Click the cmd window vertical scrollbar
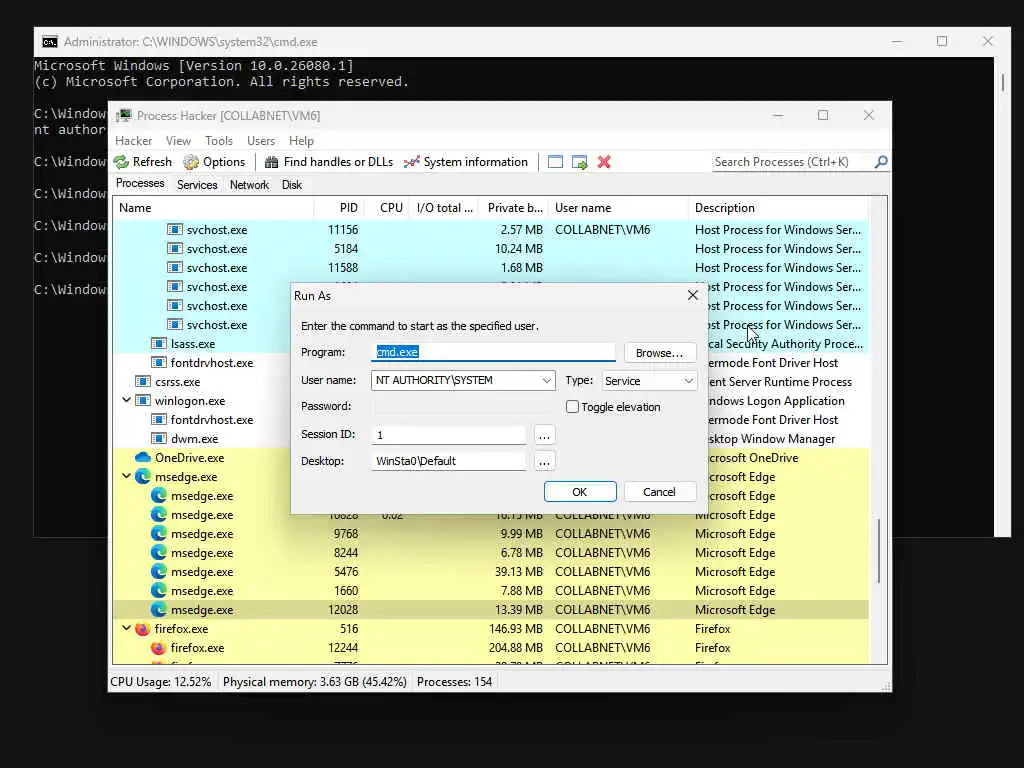The width and height of the screenshot is (1024, 768). click(1002, 82)
